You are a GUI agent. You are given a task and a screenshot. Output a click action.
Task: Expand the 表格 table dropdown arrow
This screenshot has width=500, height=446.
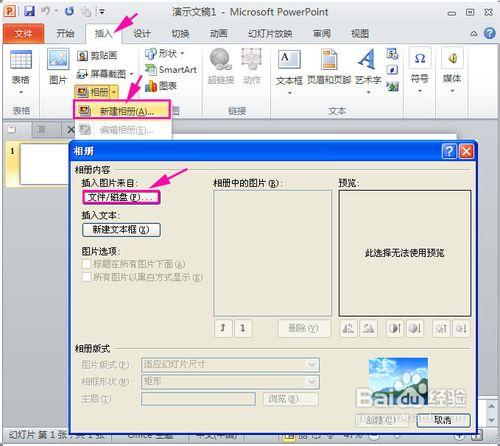point(21,92)
